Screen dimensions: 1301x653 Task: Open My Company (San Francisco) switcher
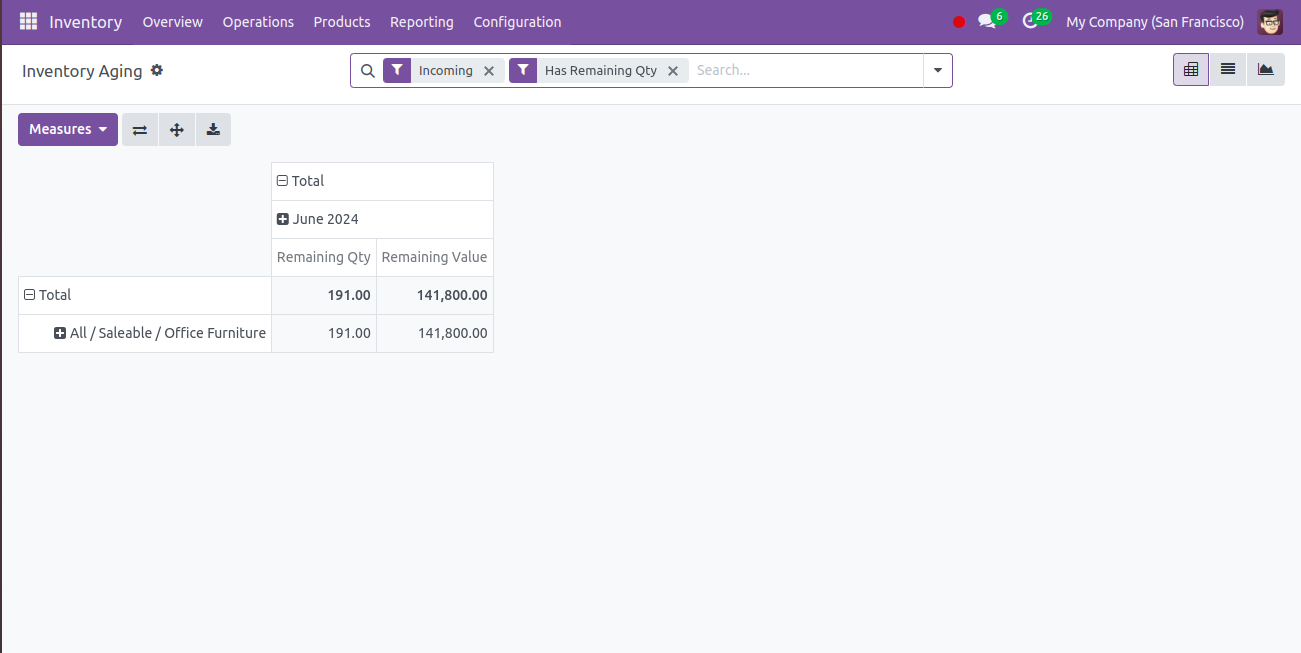pos(1155,22)
